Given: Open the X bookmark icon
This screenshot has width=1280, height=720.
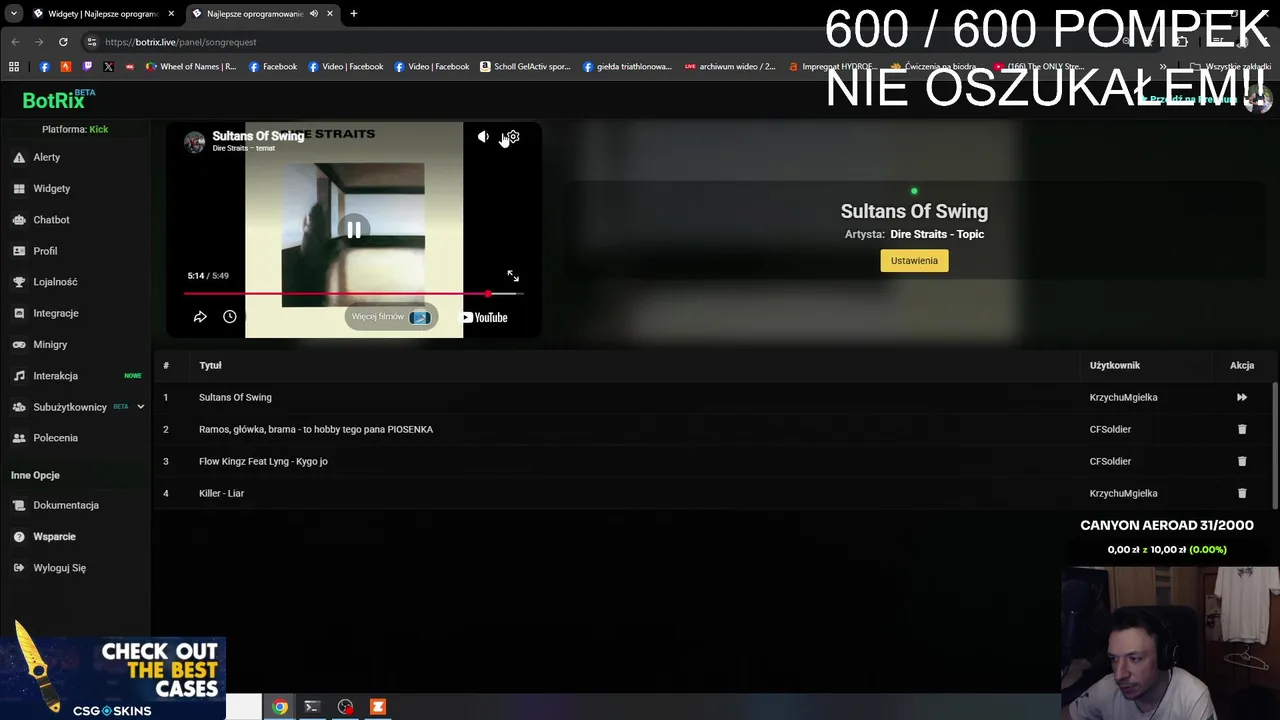Looking at the screenshot, I should click(108, 67).
